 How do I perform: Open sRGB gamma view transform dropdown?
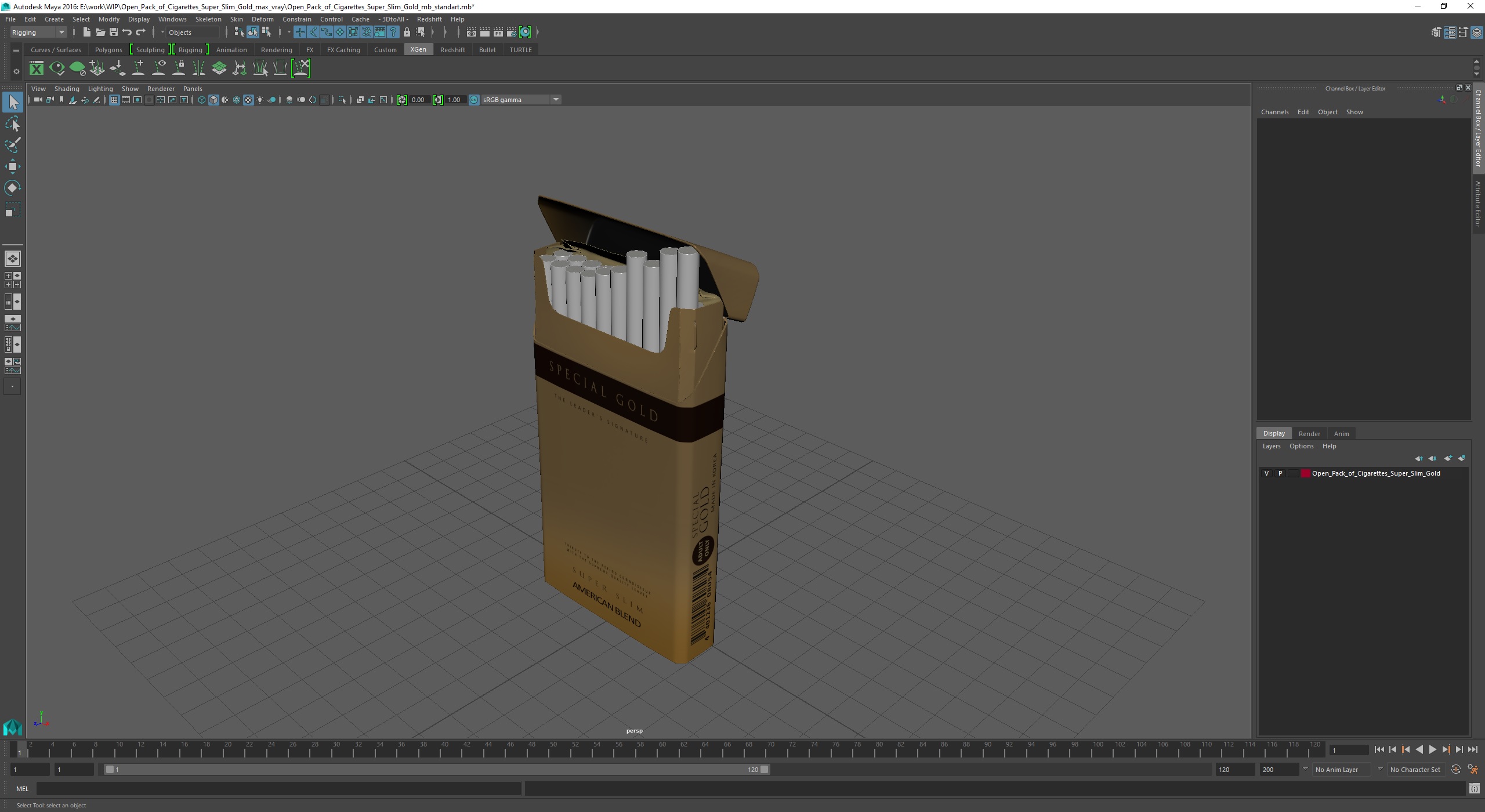tap(520, 100)
